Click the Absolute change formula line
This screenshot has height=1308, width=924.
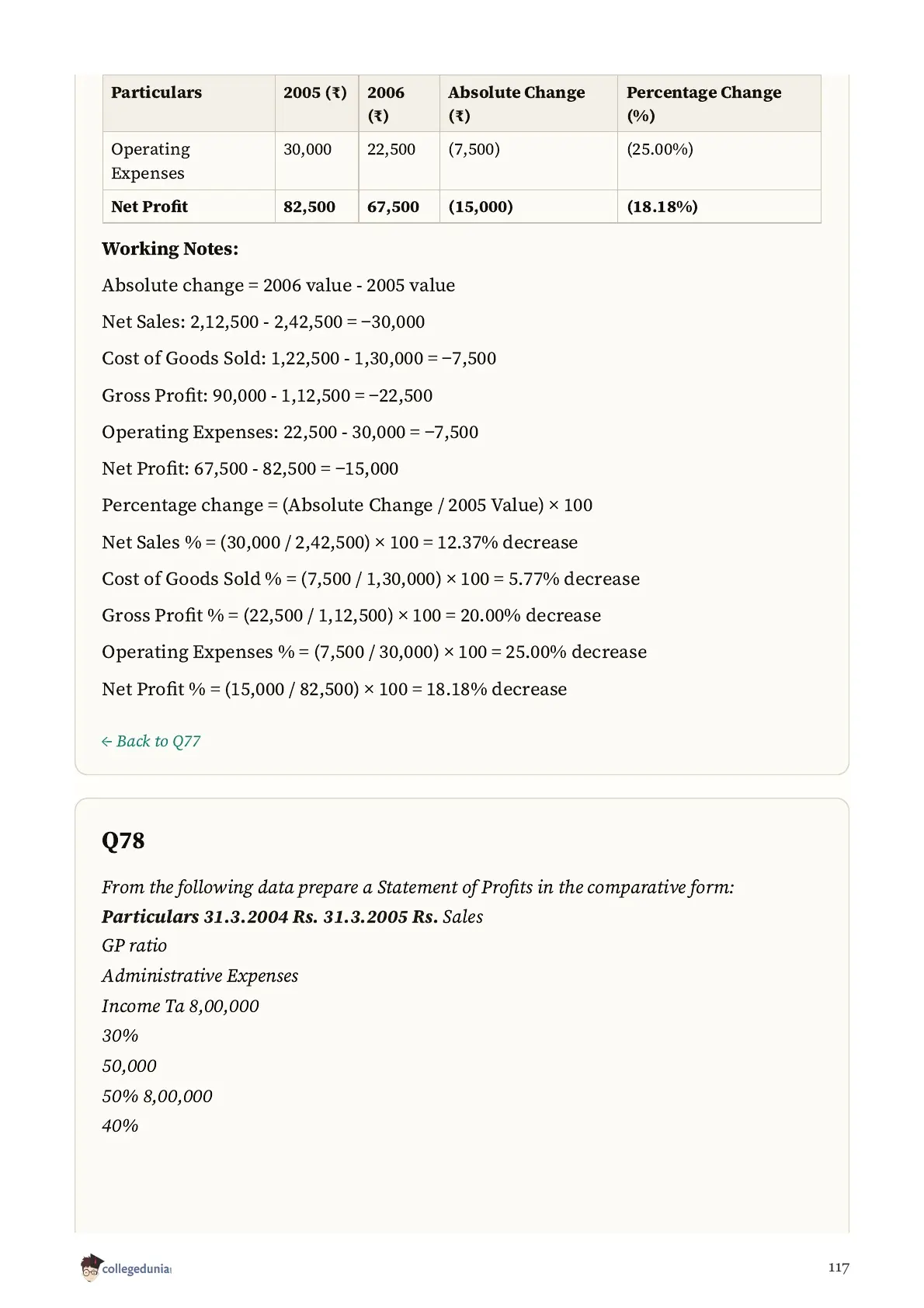[x=278, y=285]
